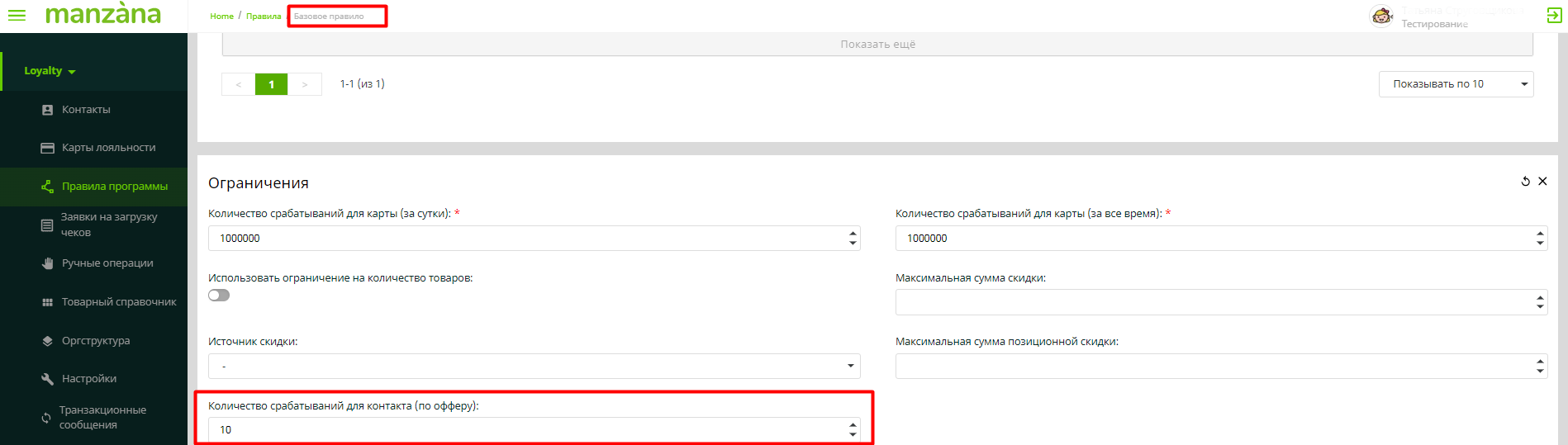Click the Ручные операции hand icon
1568x445 pixels.
47,263
